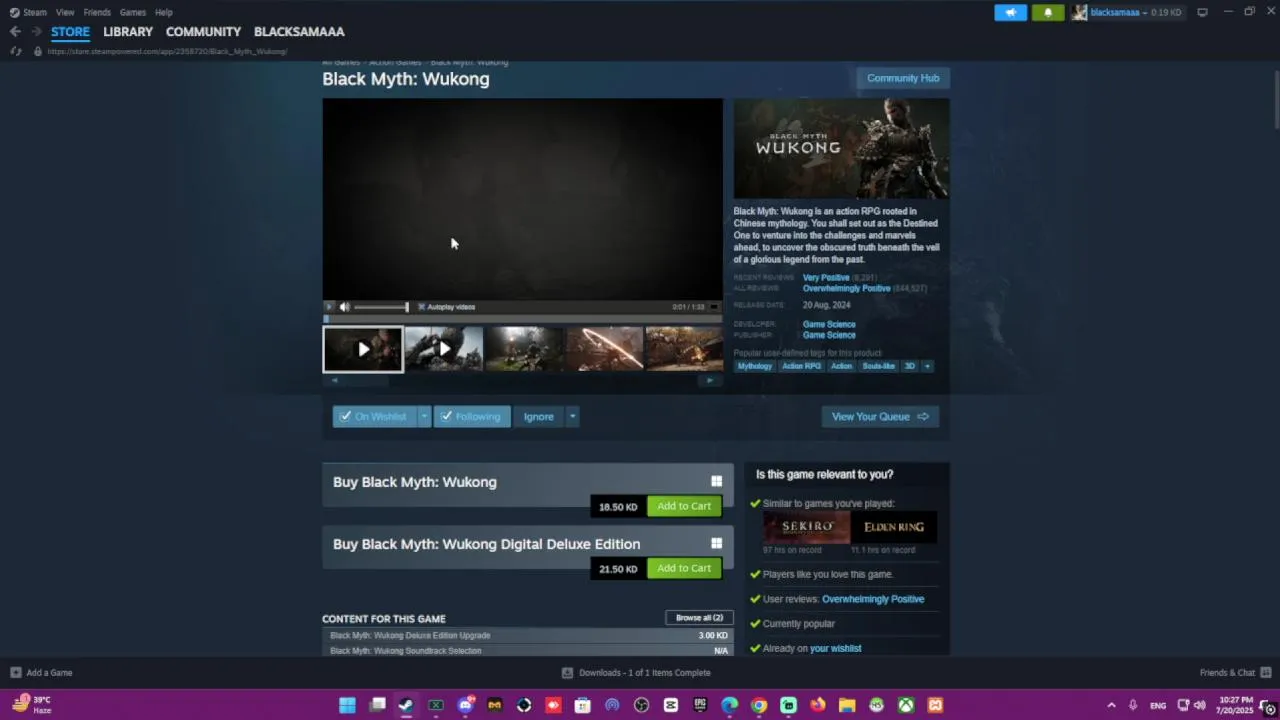The height and width of the screenshot is (720, 1280).
Task: Select the second trailer thumbnail
Action: pos(444,349)
